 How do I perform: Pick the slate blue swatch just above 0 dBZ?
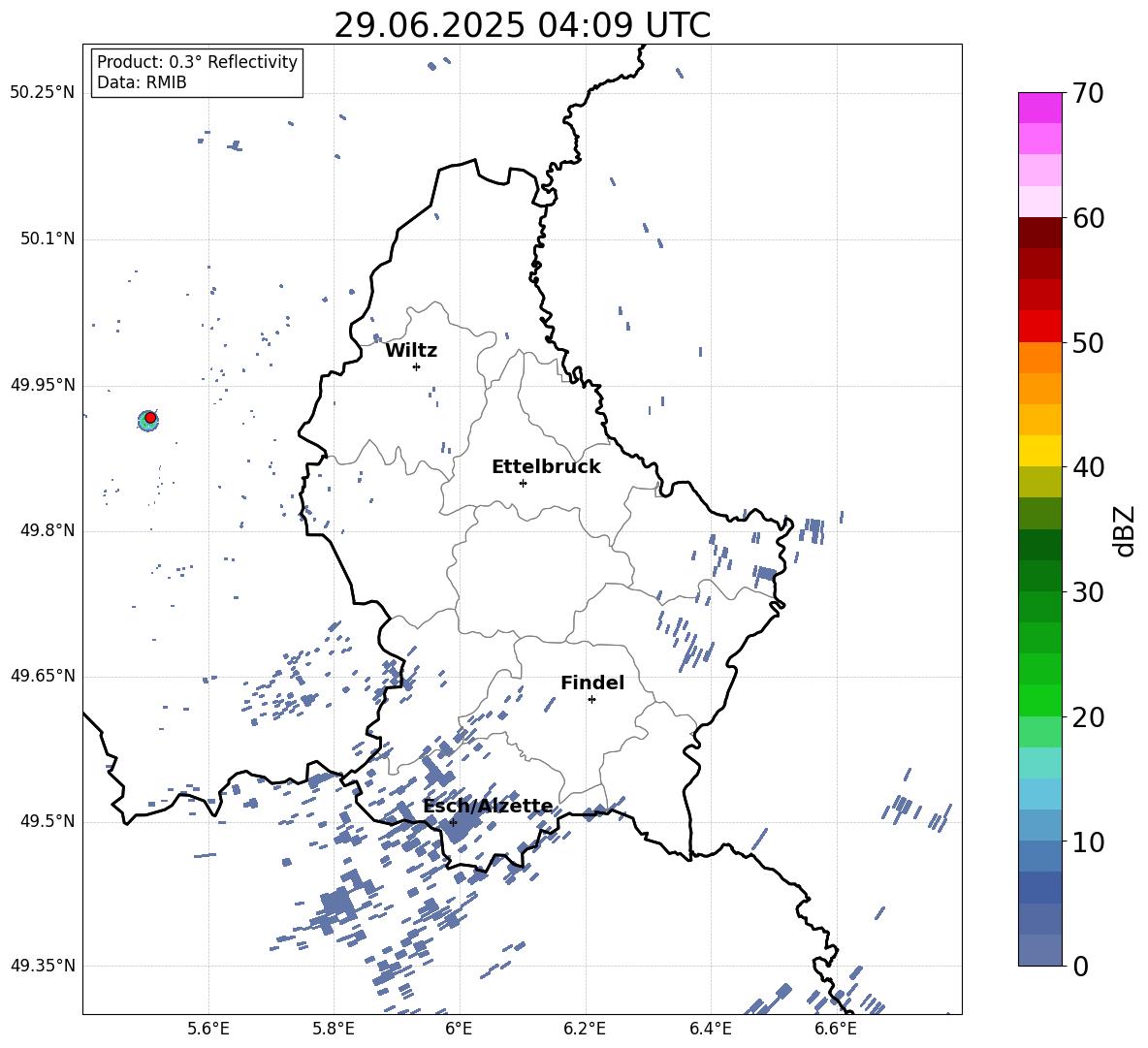[x=1040, y=950]
